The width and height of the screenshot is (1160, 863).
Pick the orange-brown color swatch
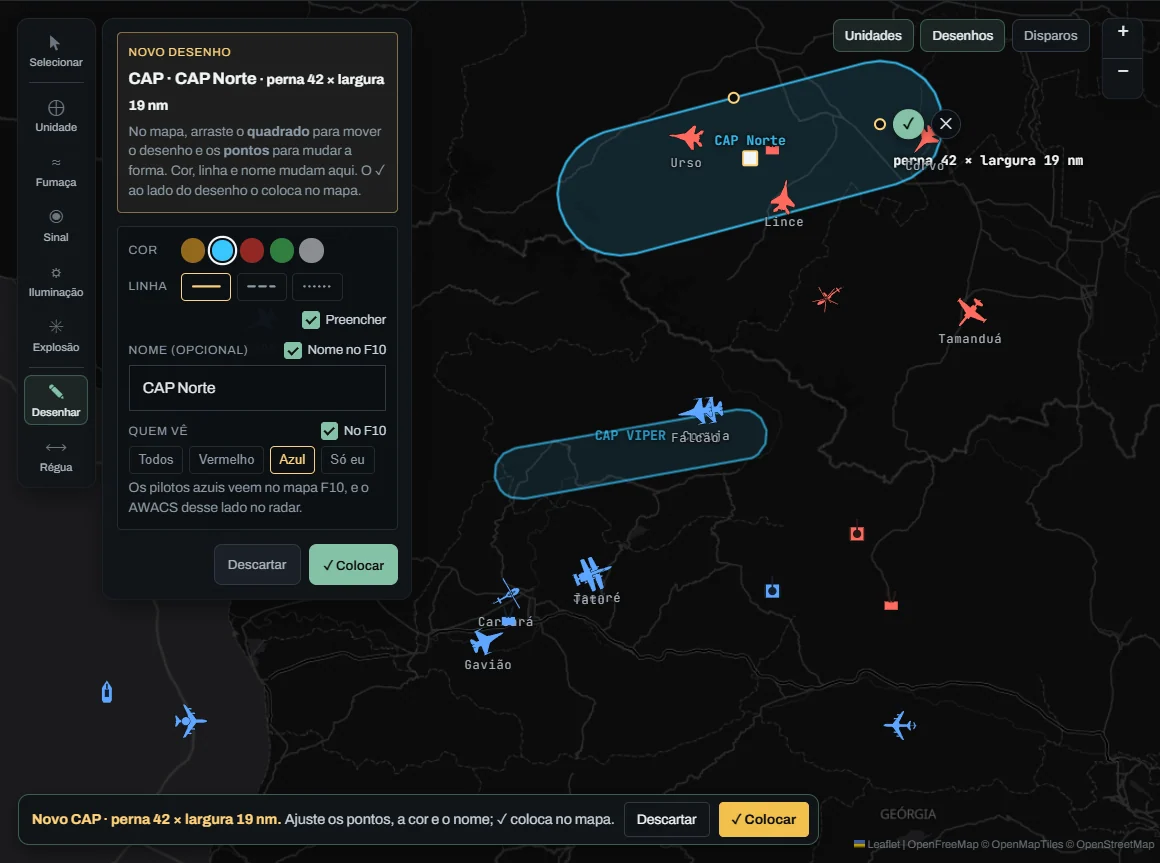192,251
